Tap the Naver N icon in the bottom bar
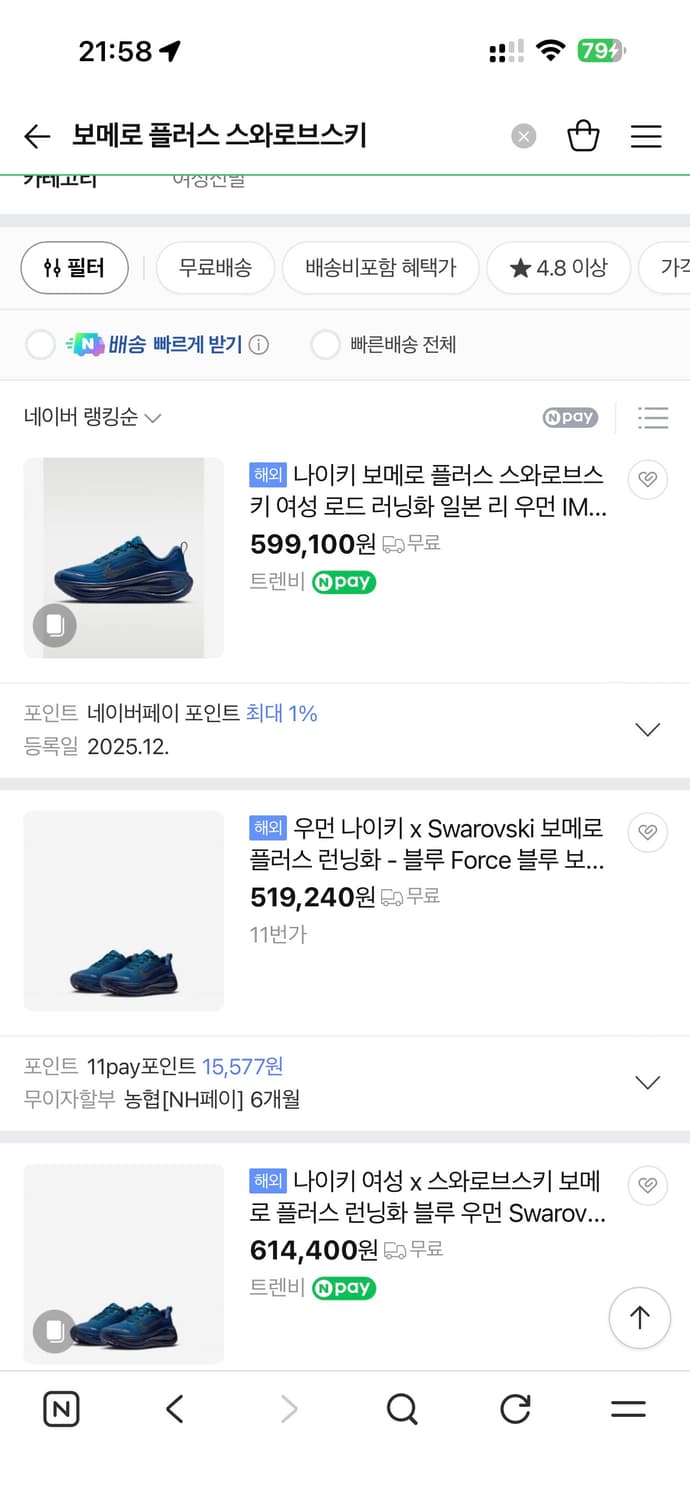 click(x=61, y=1409)
